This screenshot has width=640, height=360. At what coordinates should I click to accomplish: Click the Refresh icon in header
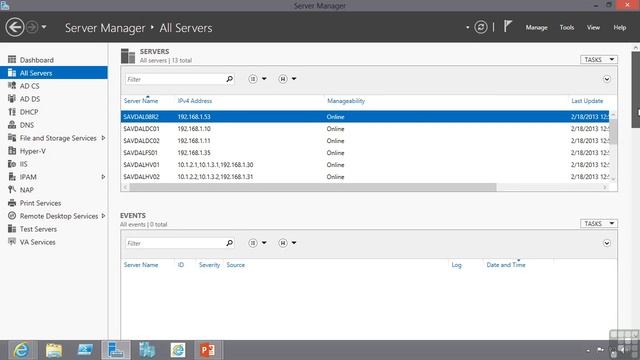click(480, 27)
